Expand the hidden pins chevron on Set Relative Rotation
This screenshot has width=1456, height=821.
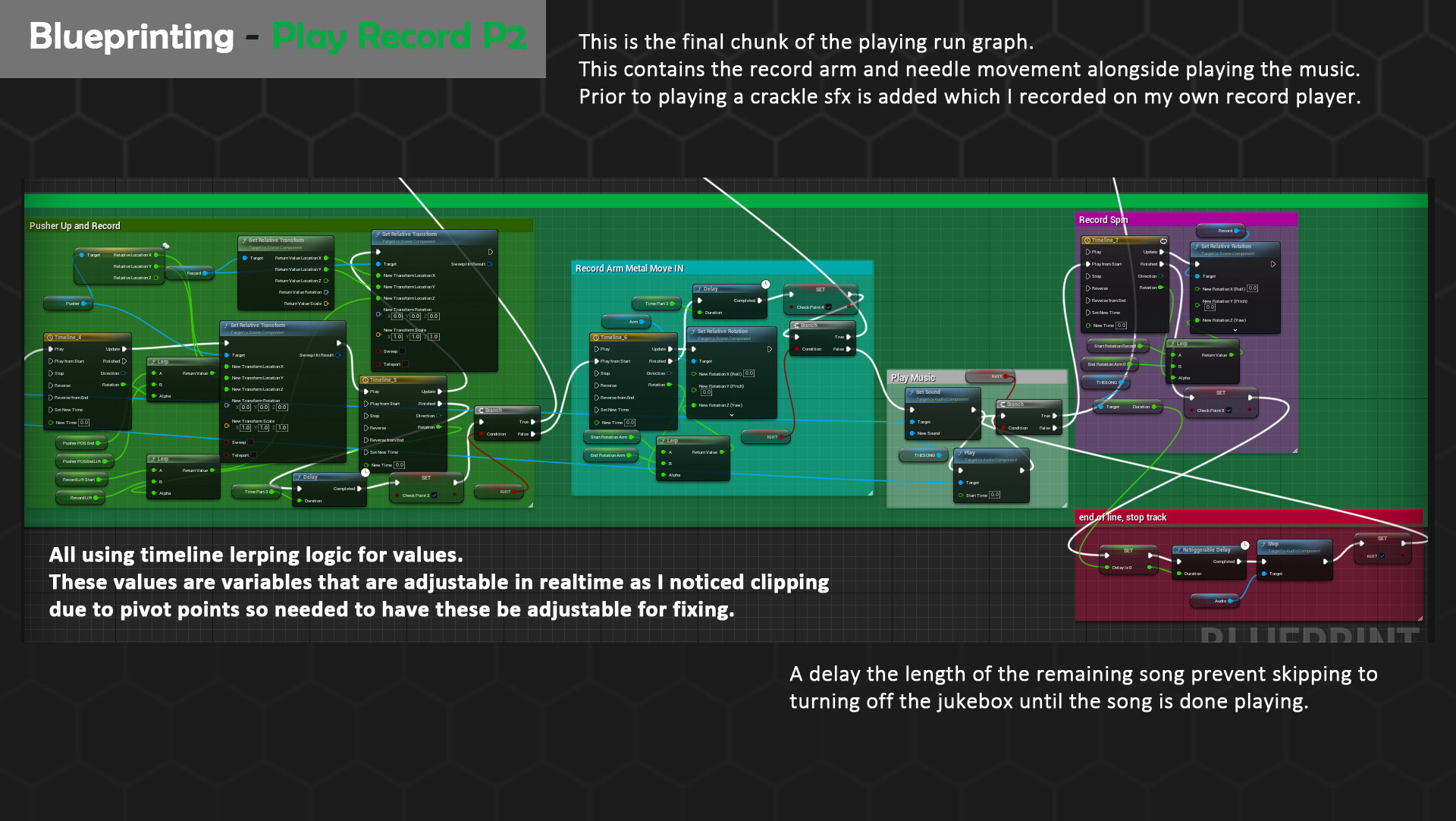point(733,414)
